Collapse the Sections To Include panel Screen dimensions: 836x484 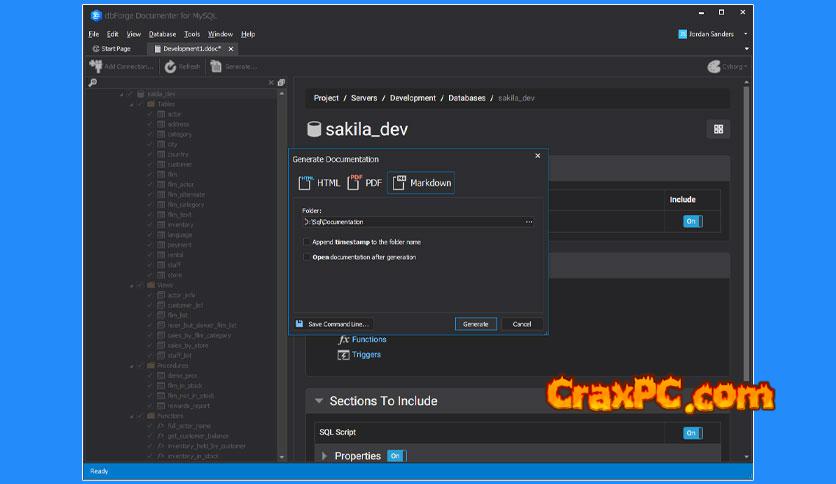pyautogui.click(x=319, y=401)
